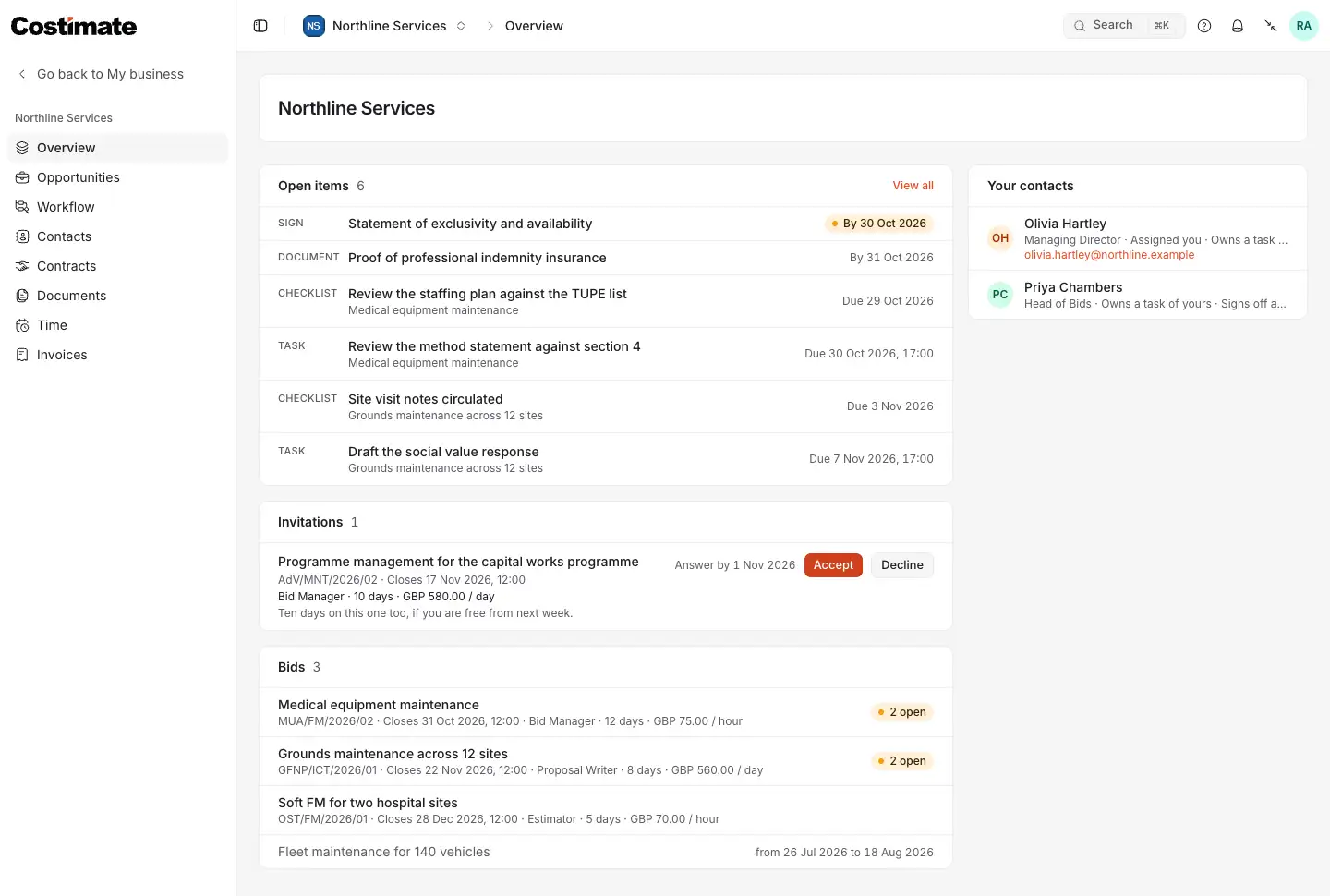Open the Medical equipment maintenance bid
The height and width of the screenshot is (896, 1330).
click(606, 712)
